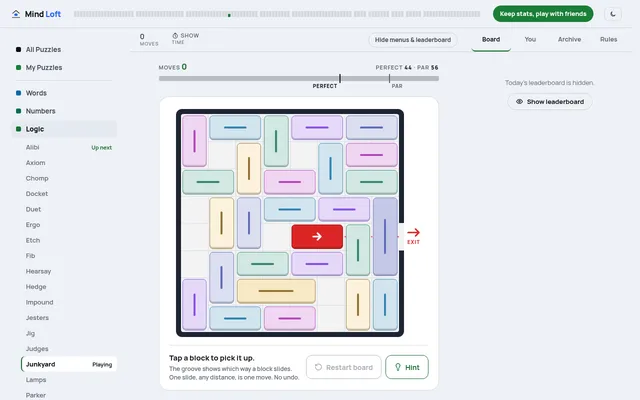Pick up purple horizontal block below red block

(x=317, y=264)
